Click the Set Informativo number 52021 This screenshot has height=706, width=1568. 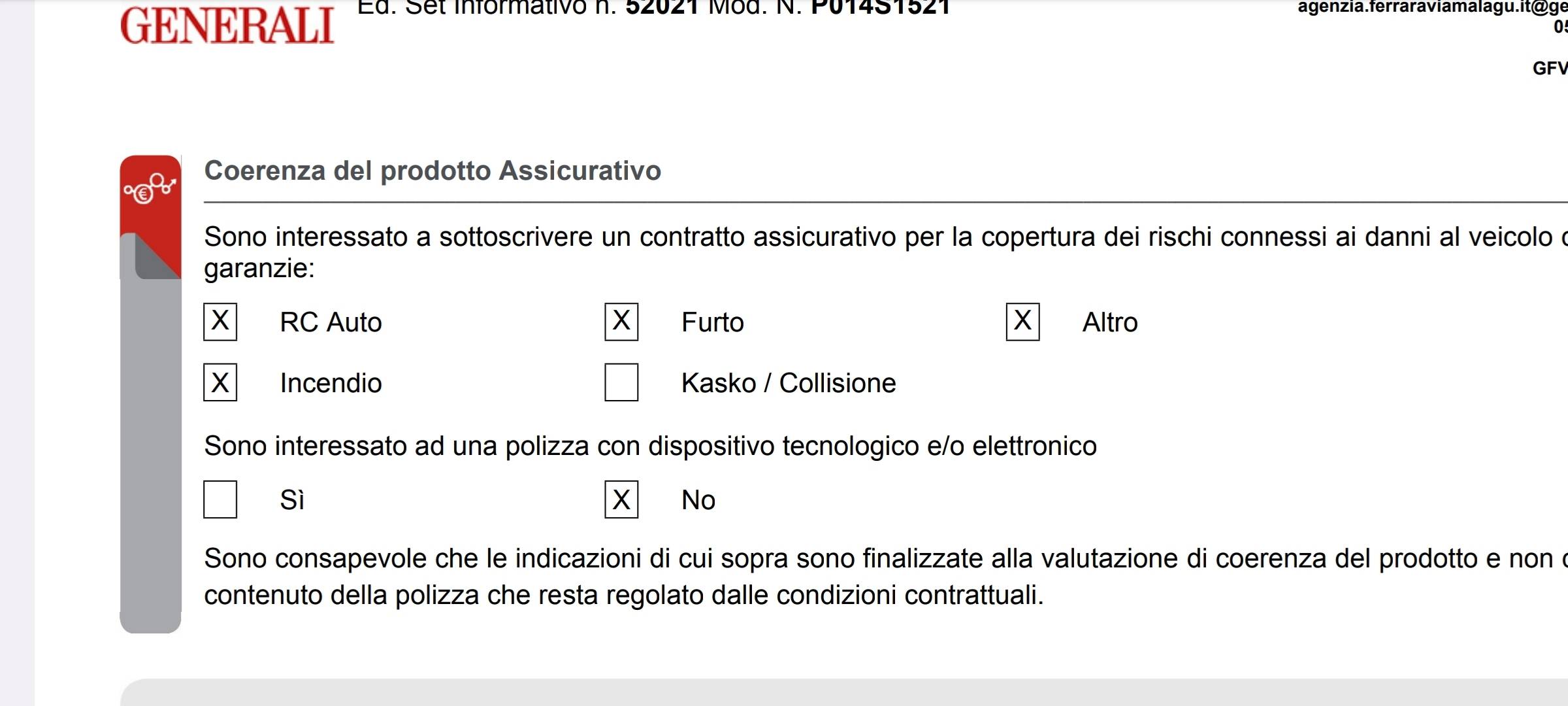click(662, 8)
